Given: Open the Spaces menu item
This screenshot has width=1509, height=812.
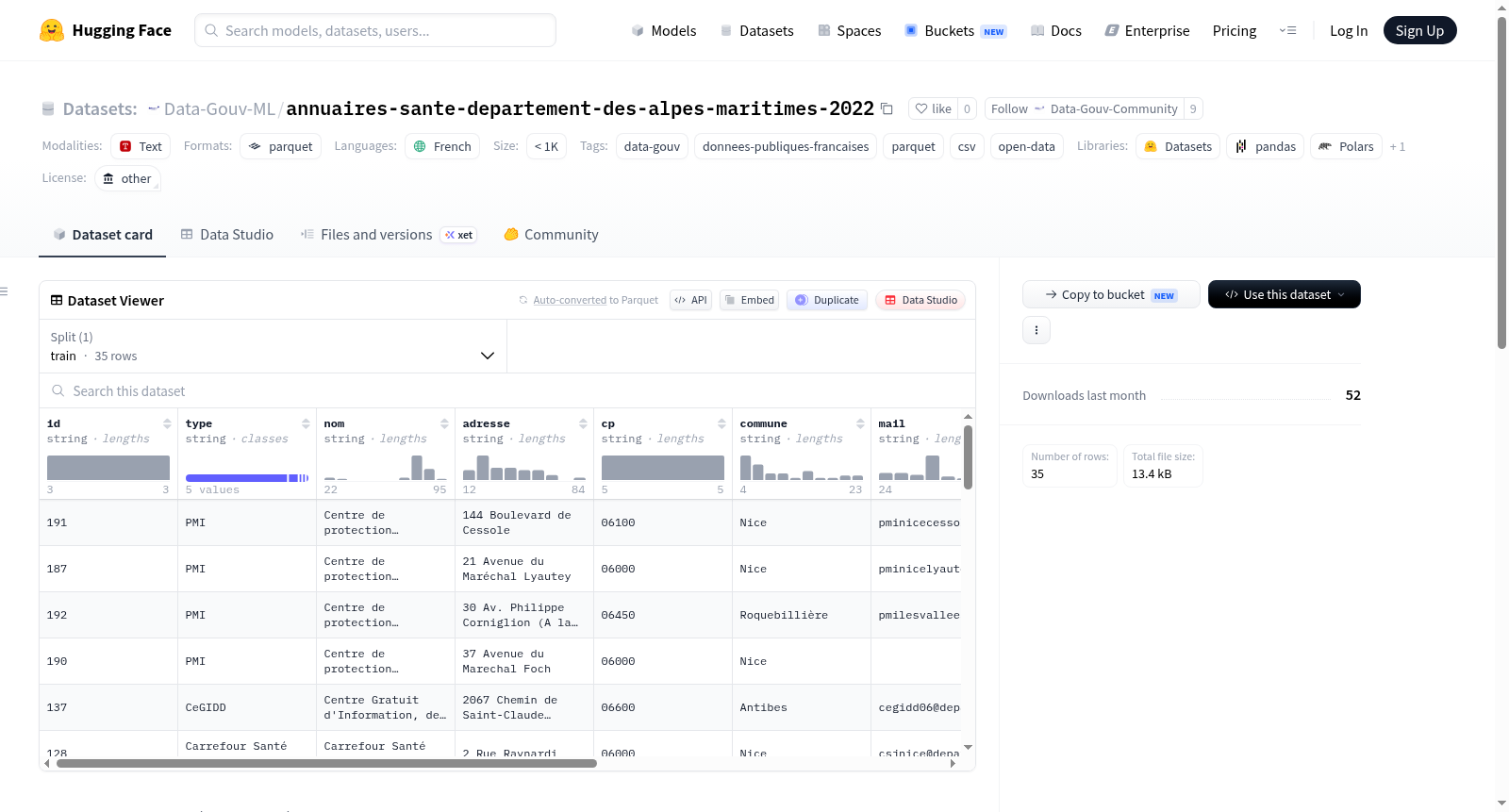Looking at the screenshot, I should 849,30.
